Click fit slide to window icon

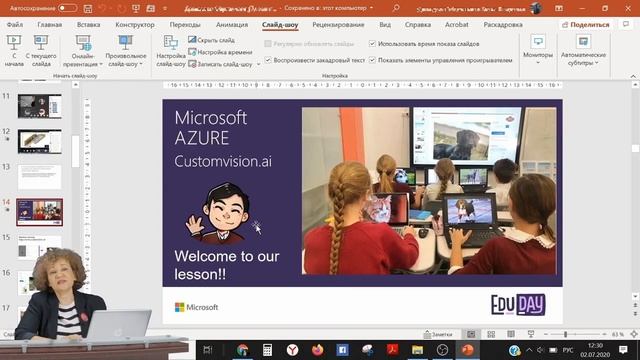634,334
